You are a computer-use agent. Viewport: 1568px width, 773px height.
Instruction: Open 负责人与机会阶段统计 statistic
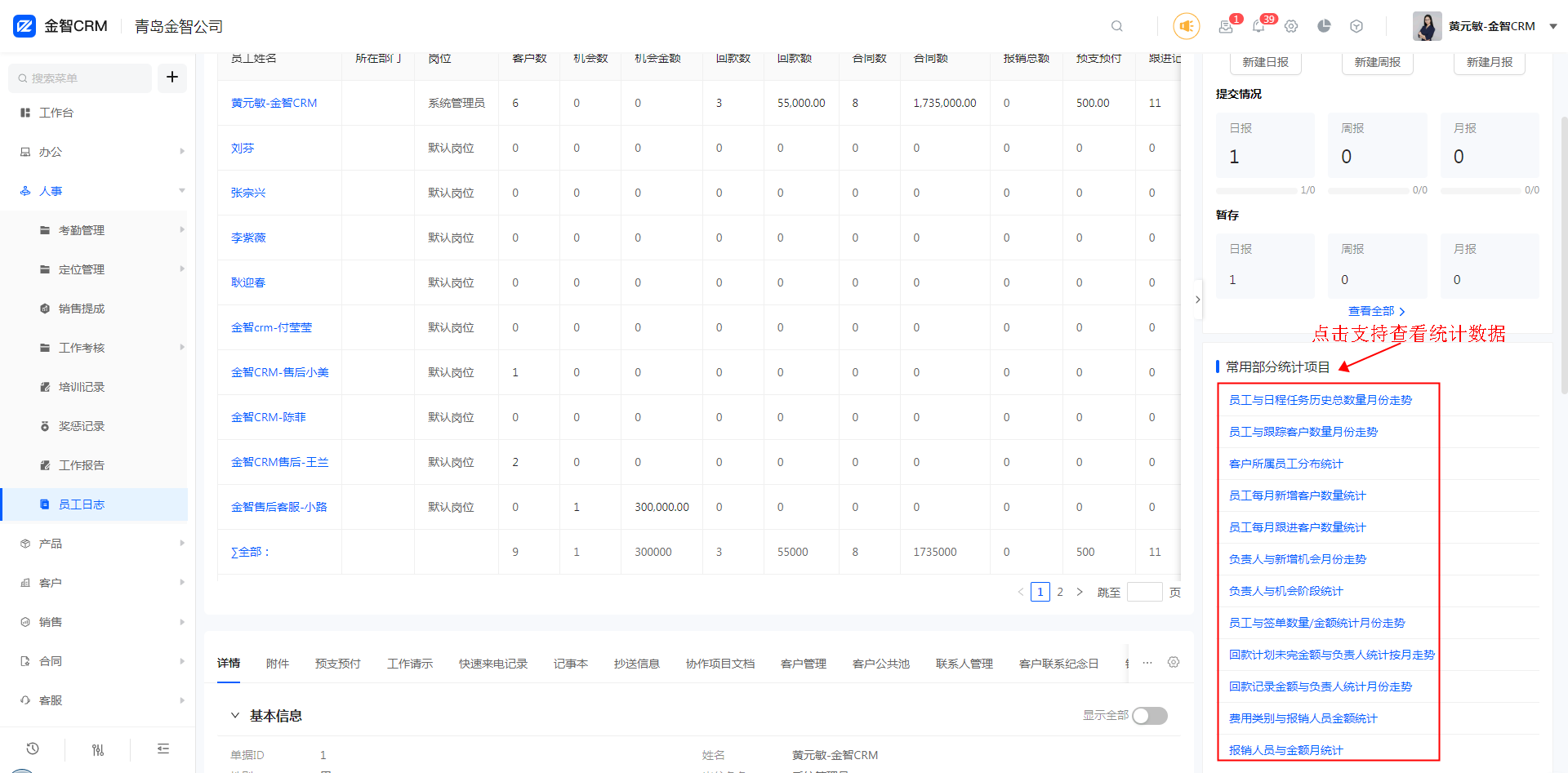pos(1285,591)
